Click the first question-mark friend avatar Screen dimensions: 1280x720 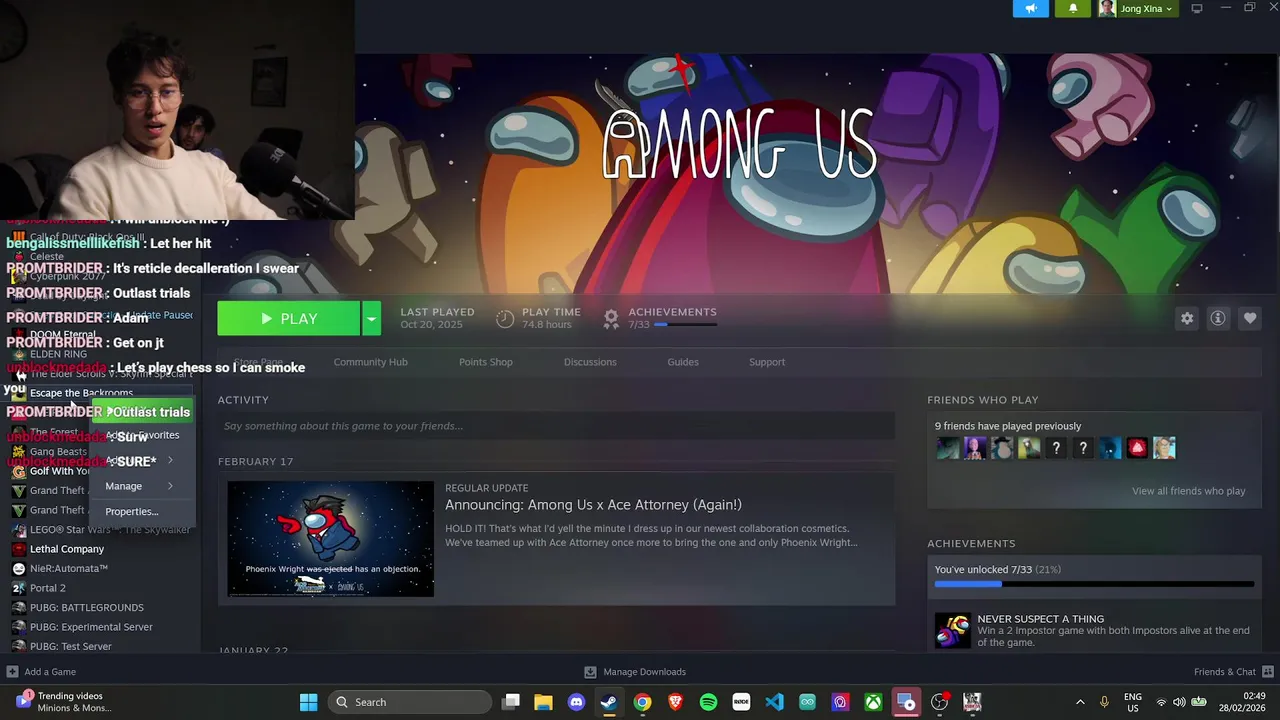pos(1056,448)
